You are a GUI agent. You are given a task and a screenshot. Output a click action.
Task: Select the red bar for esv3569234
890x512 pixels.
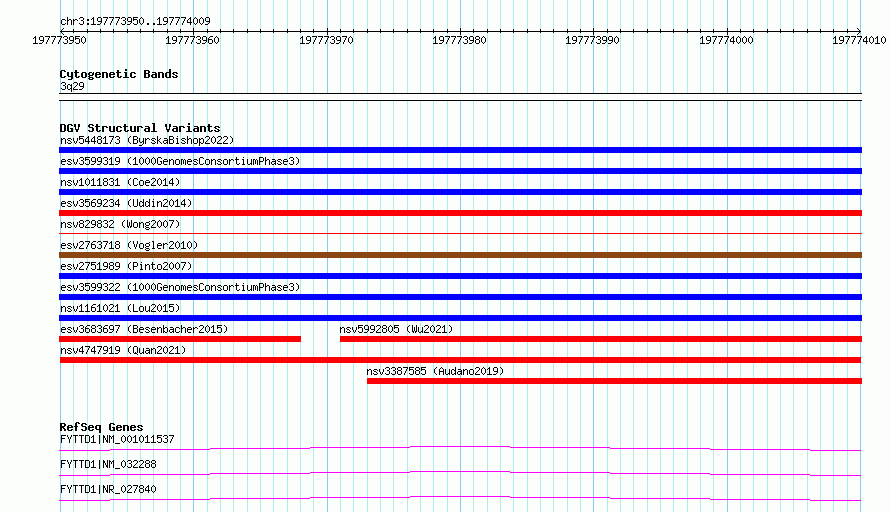point(460,213)
